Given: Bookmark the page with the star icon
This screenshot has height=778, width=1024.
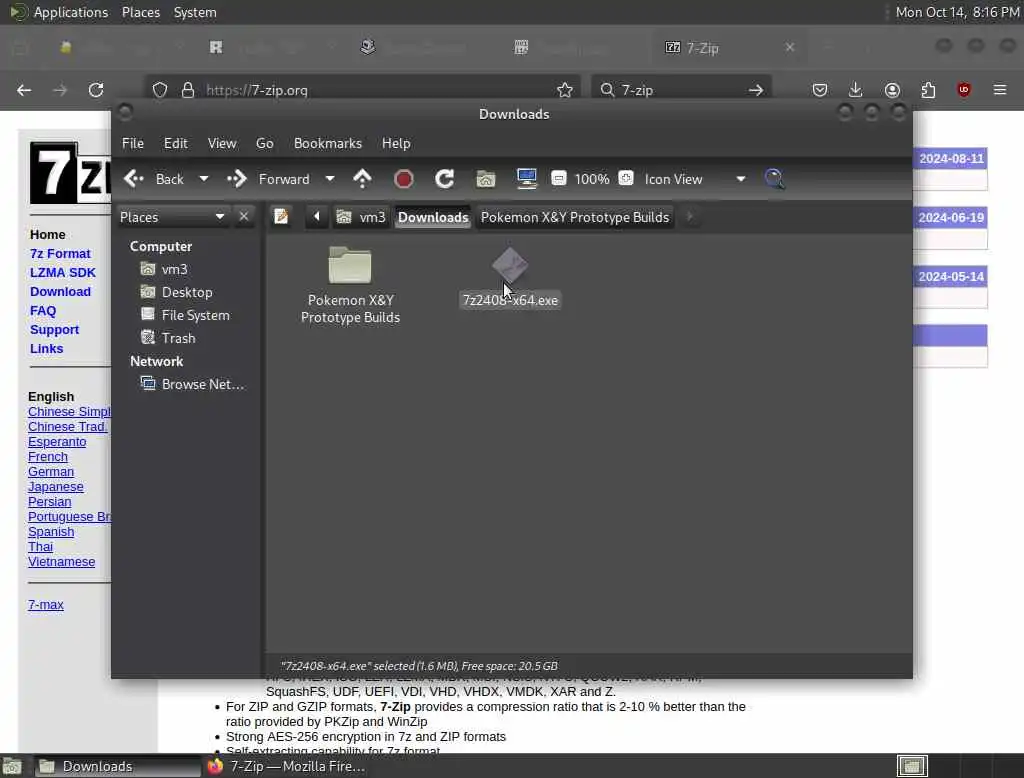Looking at the screenshot, I should click(x=565, y=90).
